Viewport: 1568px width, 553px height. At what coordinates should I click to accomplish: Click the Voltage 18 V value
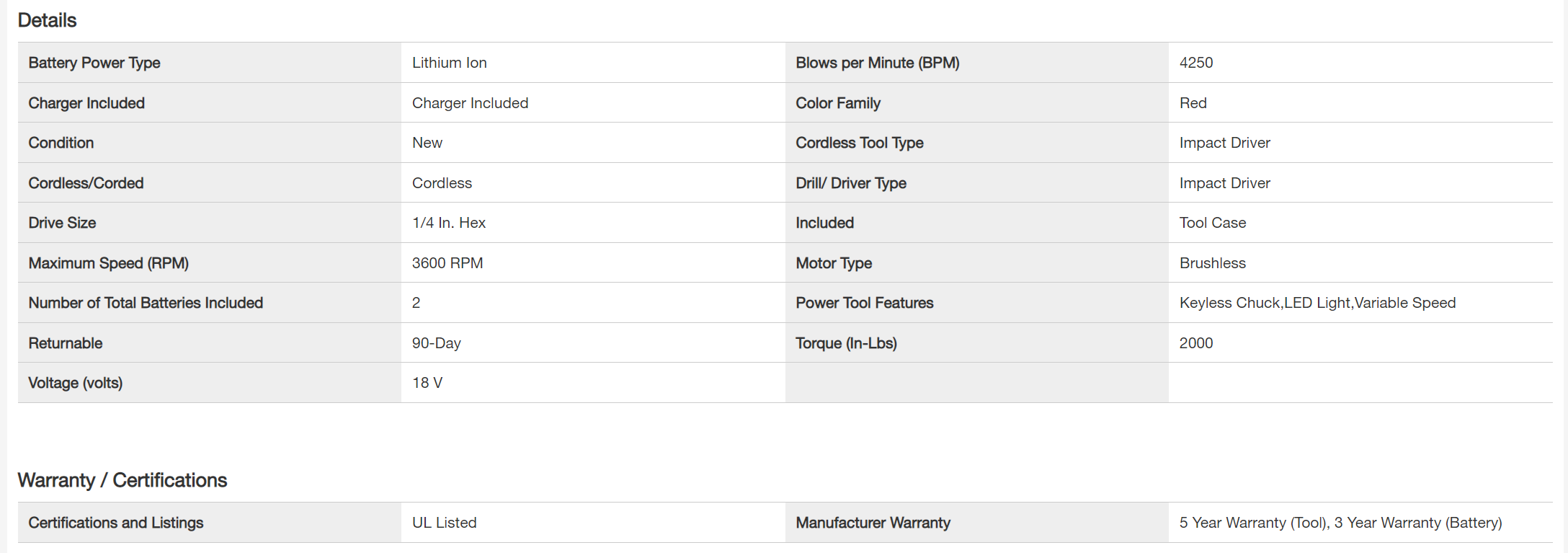[x=427, y=383]
